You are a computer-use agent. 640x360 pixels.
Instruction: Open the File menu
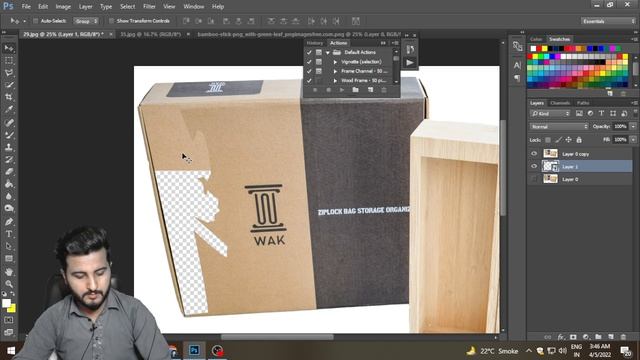pyautogui.click(x=26, y=7)
